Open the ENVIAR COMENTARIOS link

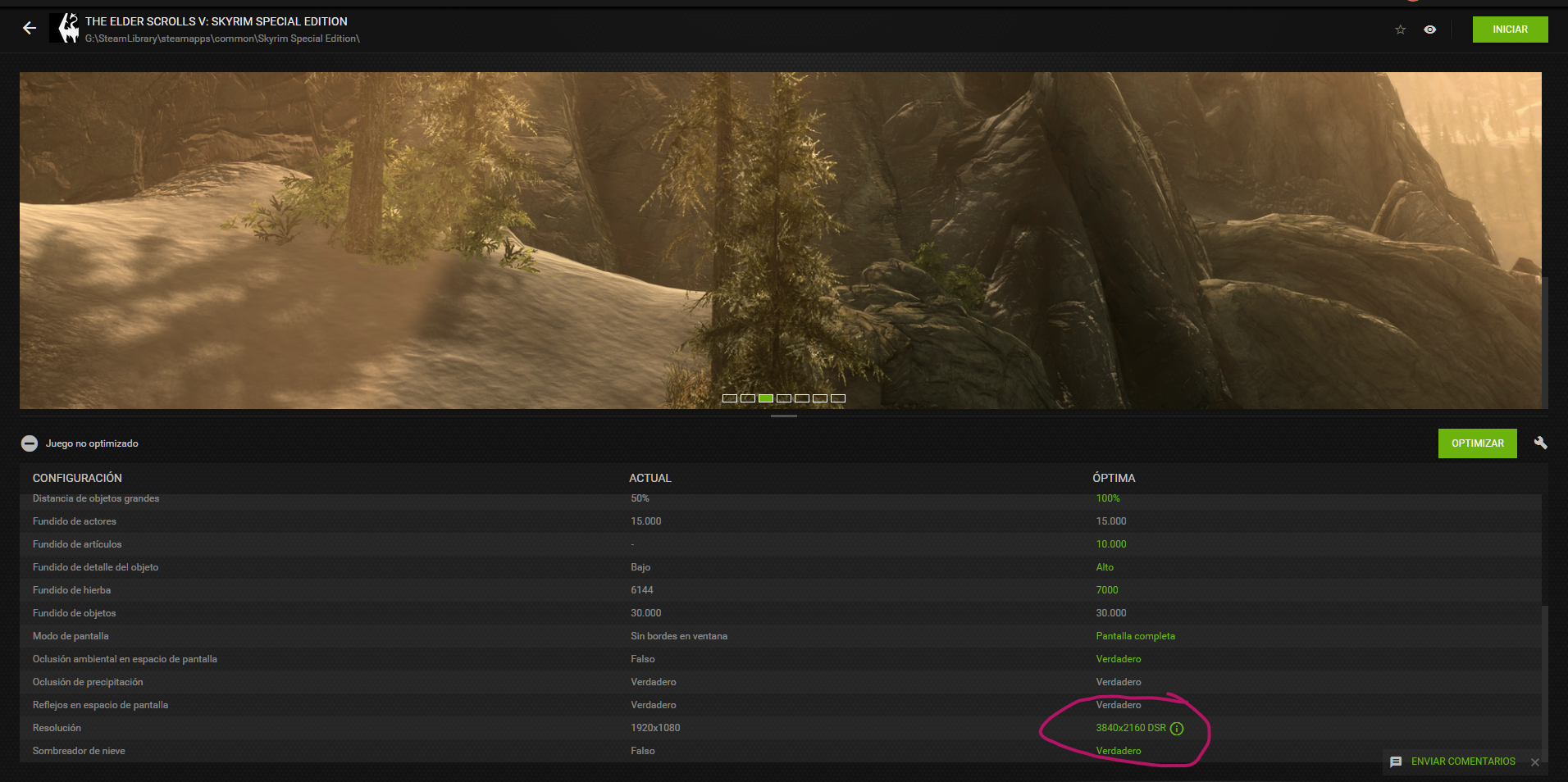1463,762
